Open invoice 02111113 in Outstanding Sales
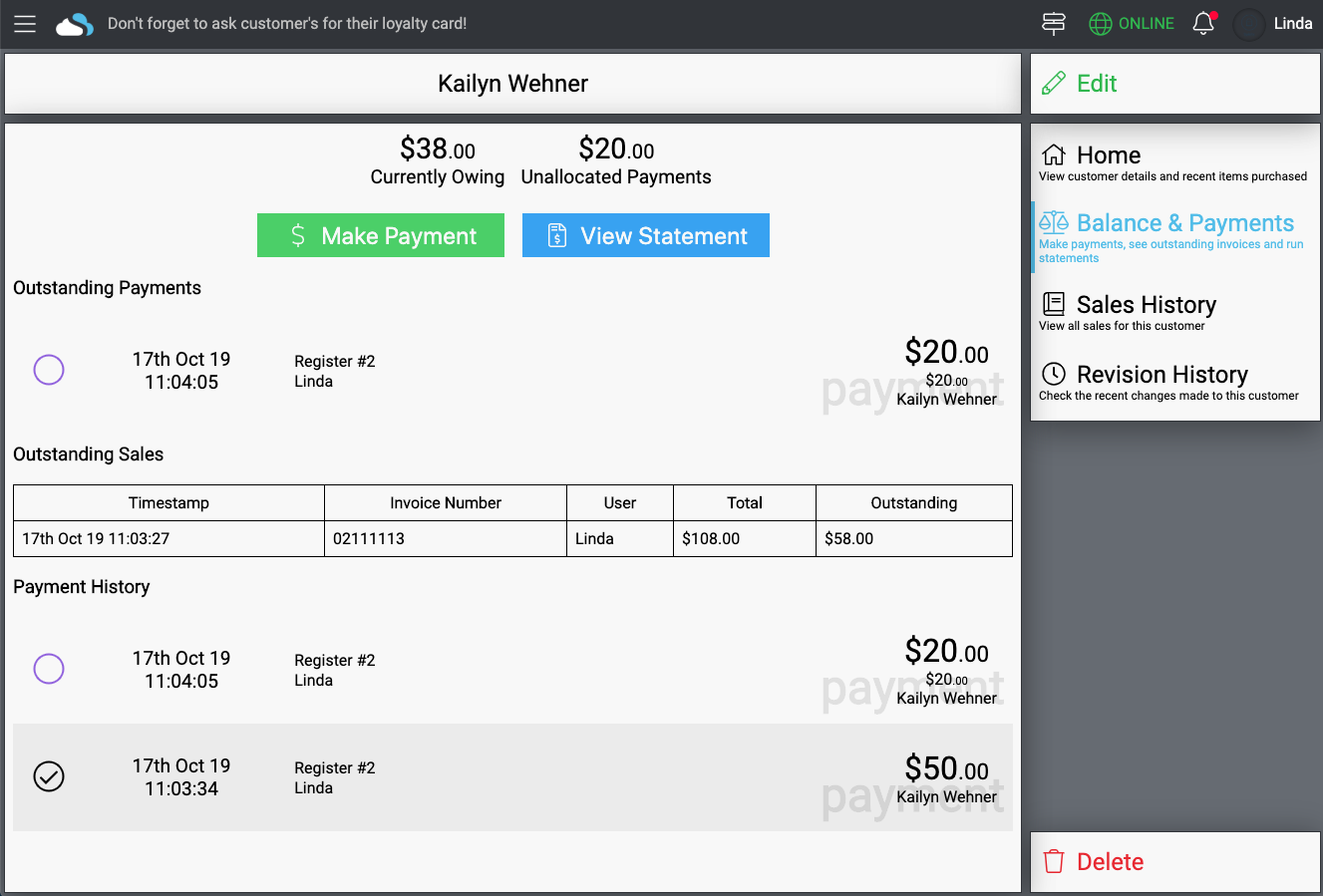The width and height of the screenshot is (1323, 896). pyautogui.click(x=369, y=538)
